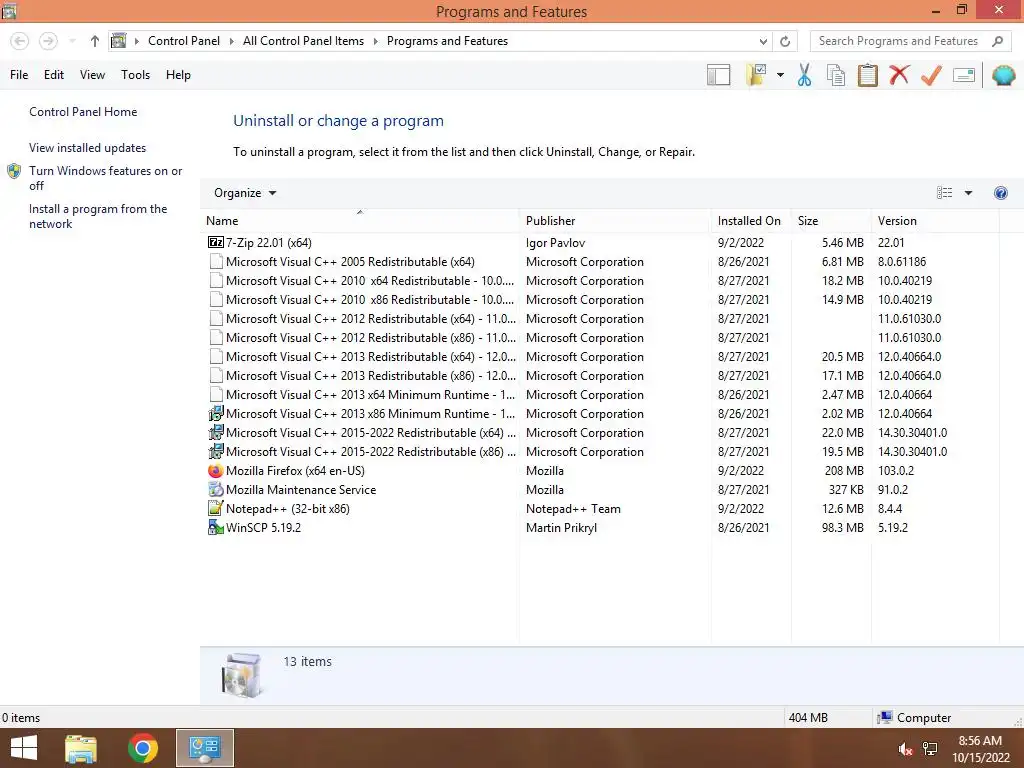The height and width of the screenshot is (768, 1024).
Task: Expand the More view options arrow
Action: point(968,193)
